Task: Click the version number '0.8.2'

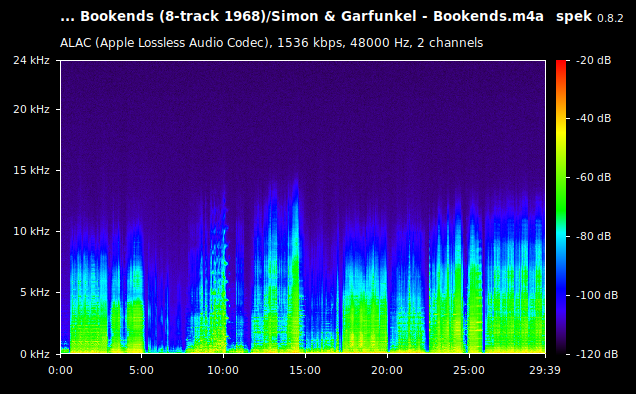Action: (x=610, y=18)
